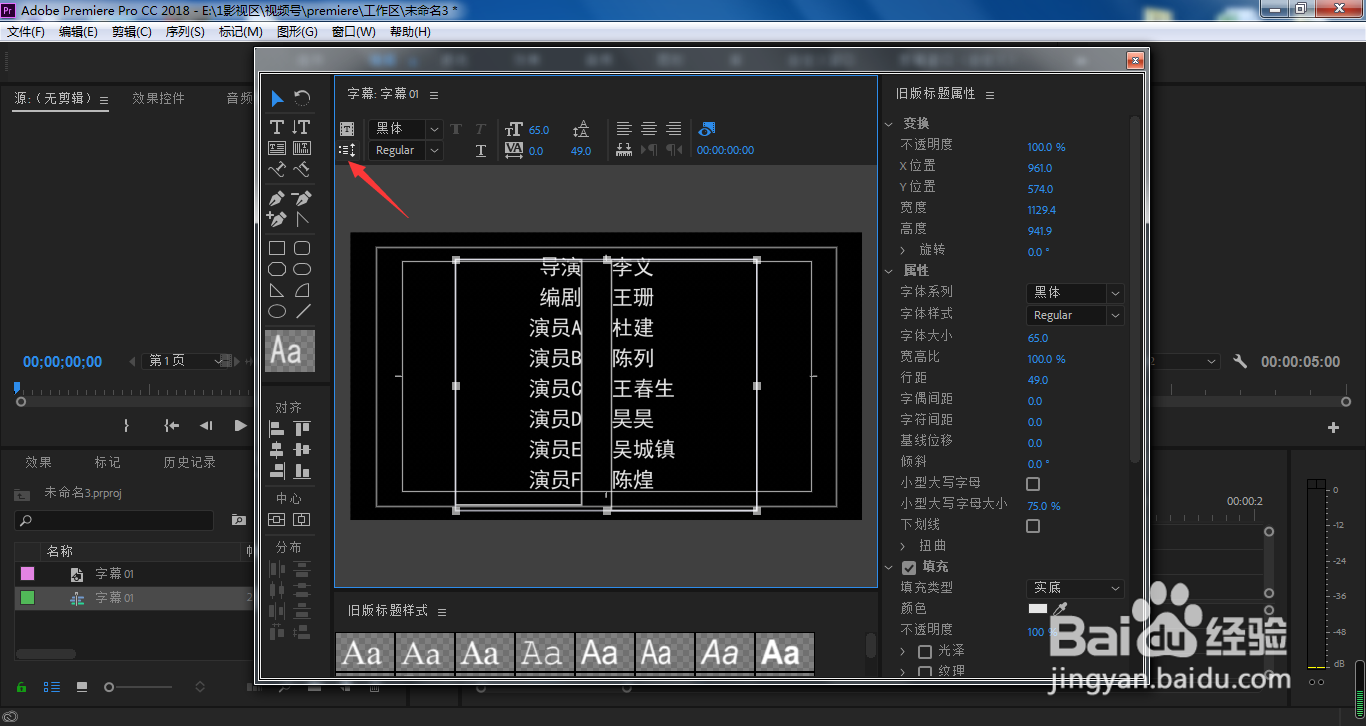
Task: Open the 编辑(E) menu
Action: [x=78, y=32]
